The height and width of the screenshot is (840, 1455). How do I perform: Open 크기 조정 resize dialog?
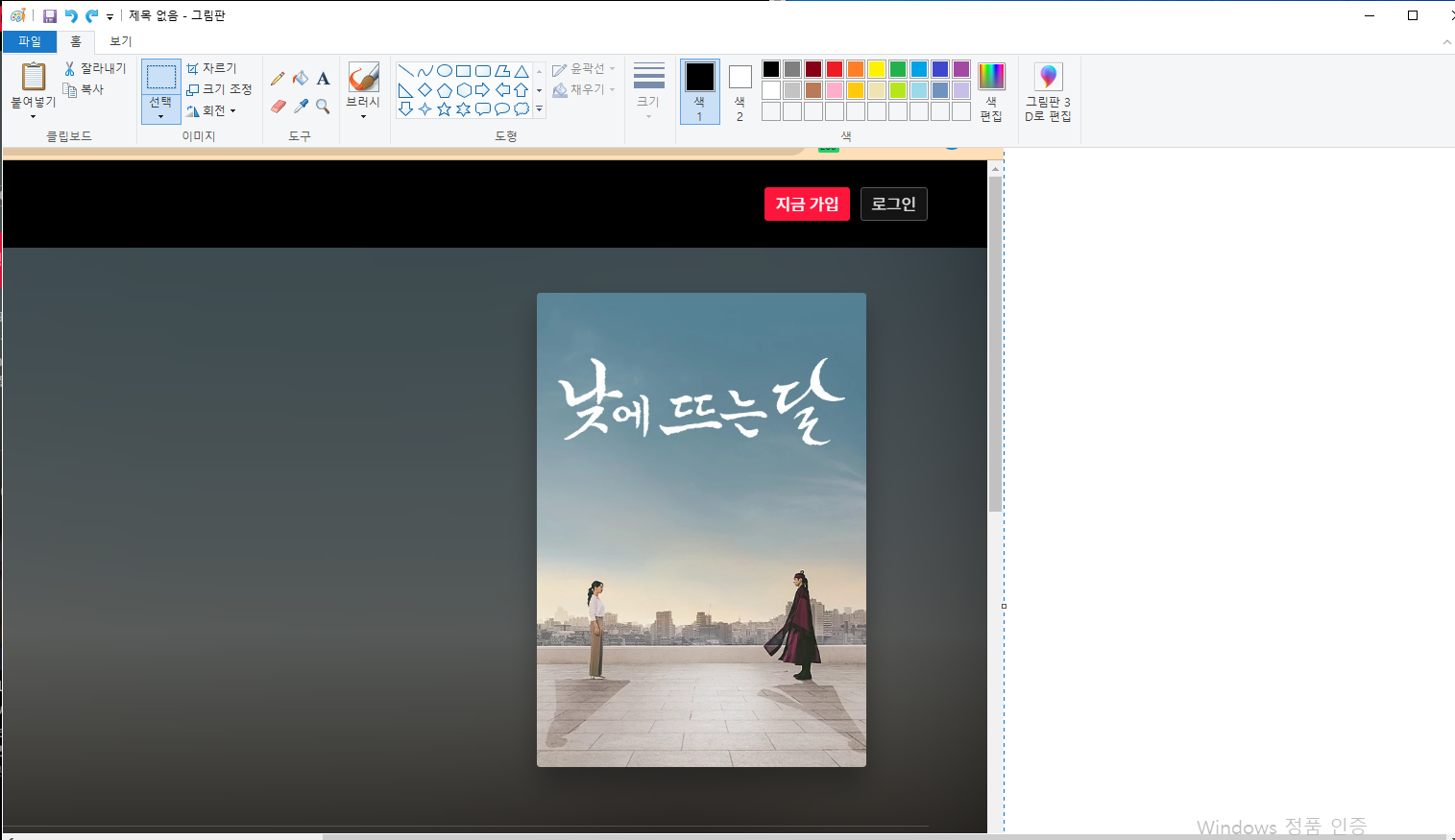tap(219, 89)
